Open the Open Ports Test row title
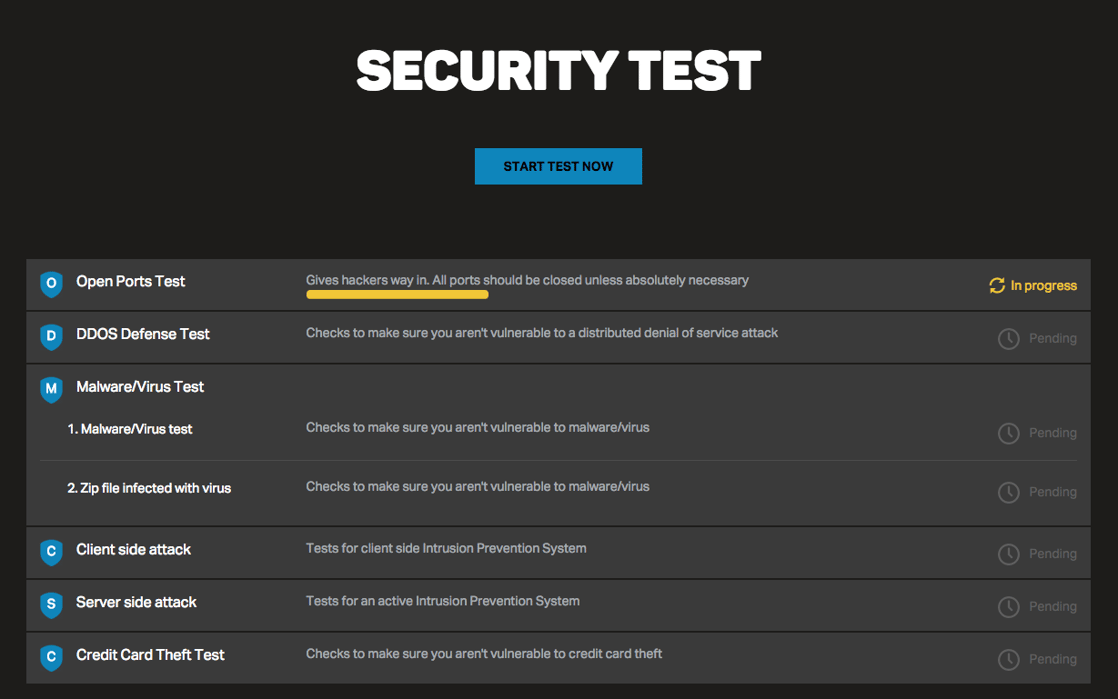Image resolution: width=1118 pixels, height=699 pixels. 131,282
